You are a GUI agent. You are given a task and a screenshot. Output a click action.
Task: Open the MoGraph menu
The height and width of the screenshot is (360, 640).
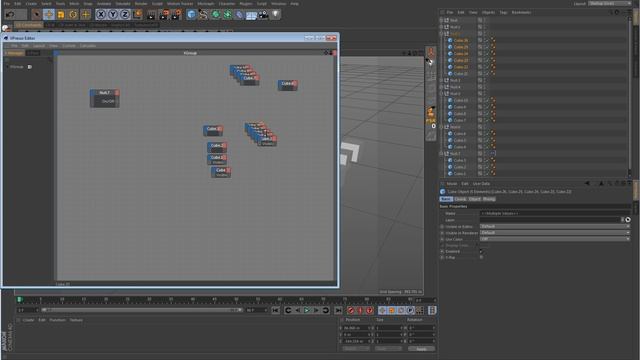tap(205, 3)
